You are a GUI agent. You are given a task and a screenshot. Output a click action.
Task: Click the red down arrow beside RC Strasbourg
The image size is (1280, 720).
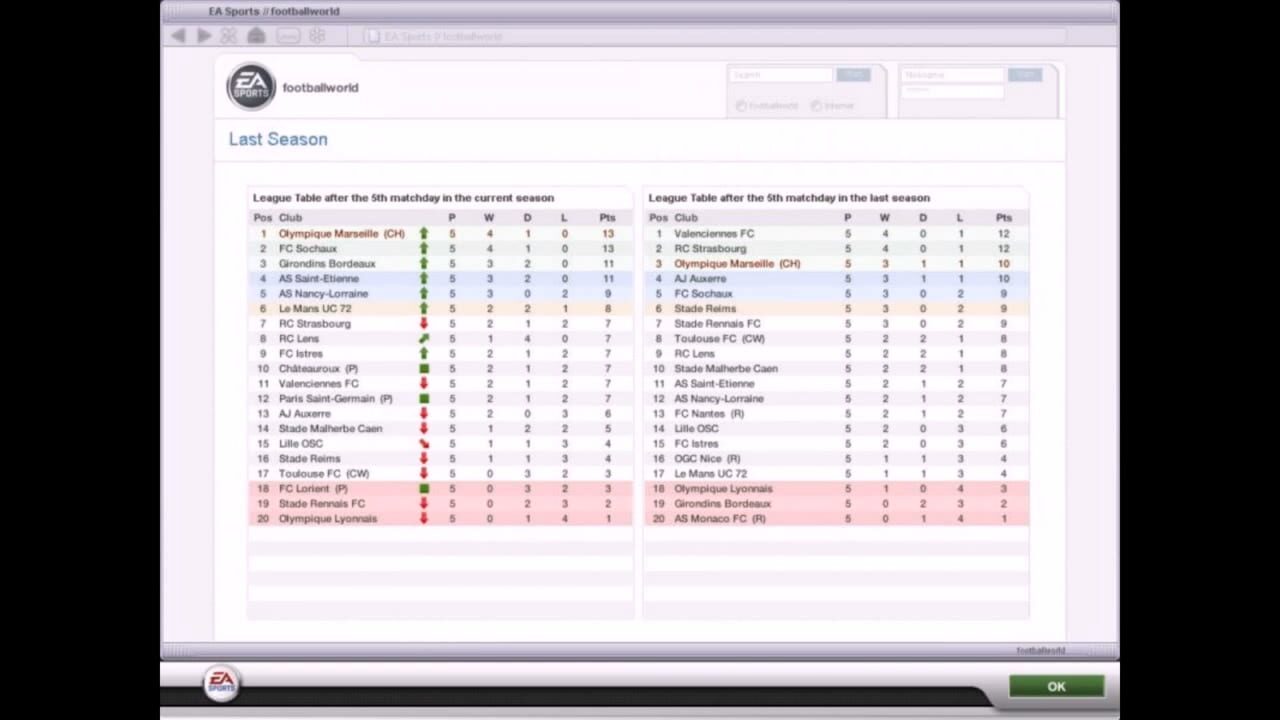(x=423, y=324)
